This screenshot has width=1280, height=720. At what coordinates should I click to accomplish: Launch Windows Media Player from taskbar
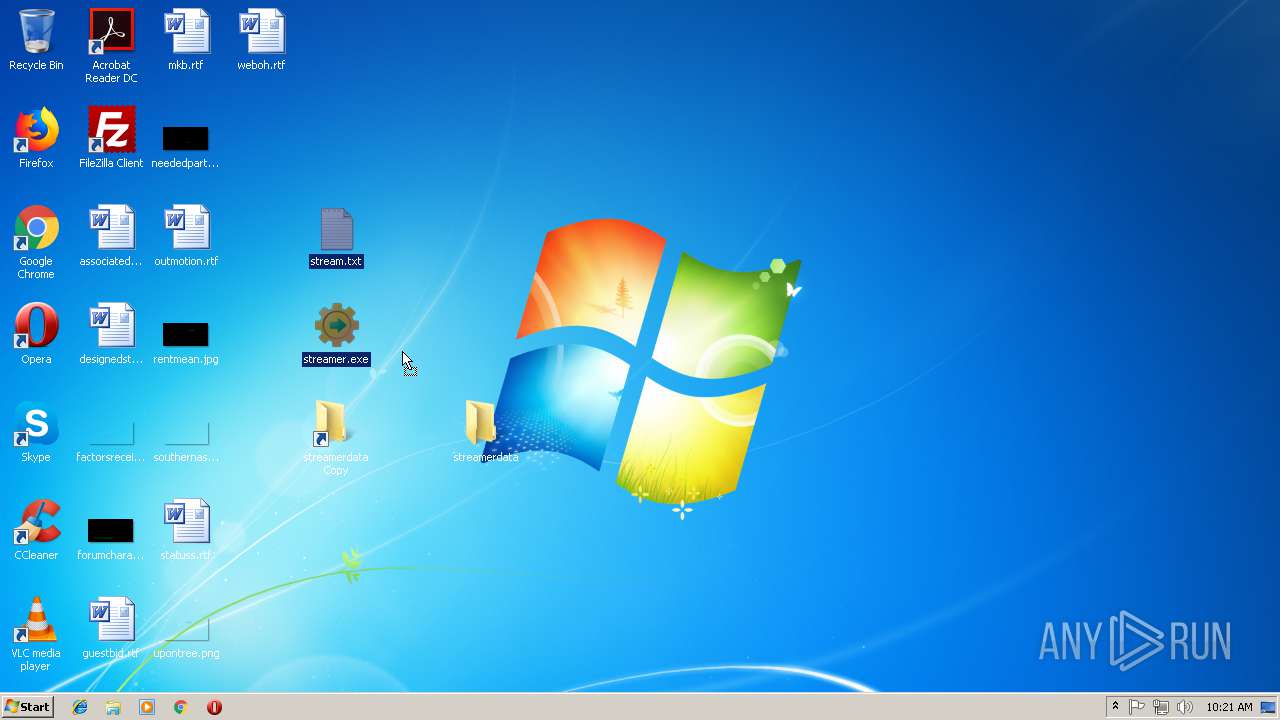tap(147, 707)
